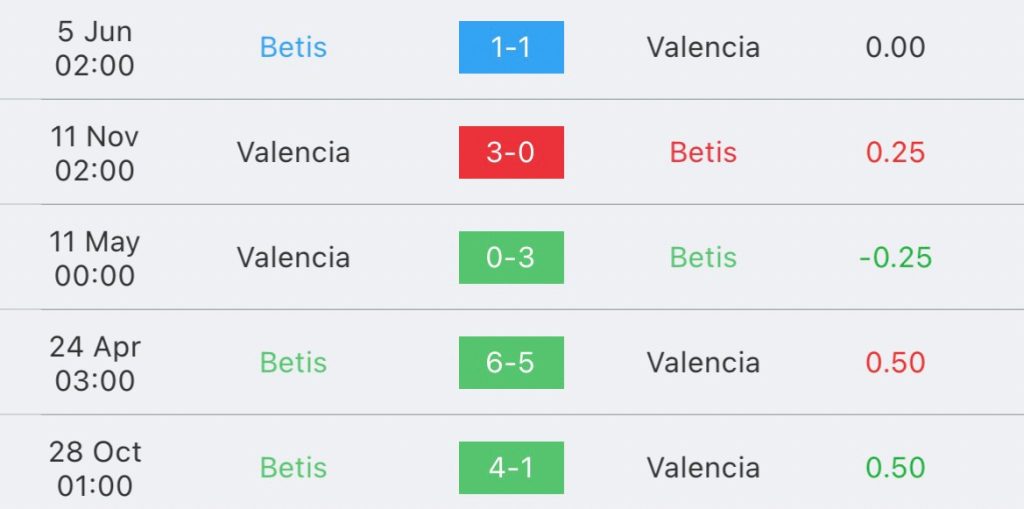
Task: Select blue Betis team in 5 Jun match
Action: pyautogui.click(x=293, y=47)
